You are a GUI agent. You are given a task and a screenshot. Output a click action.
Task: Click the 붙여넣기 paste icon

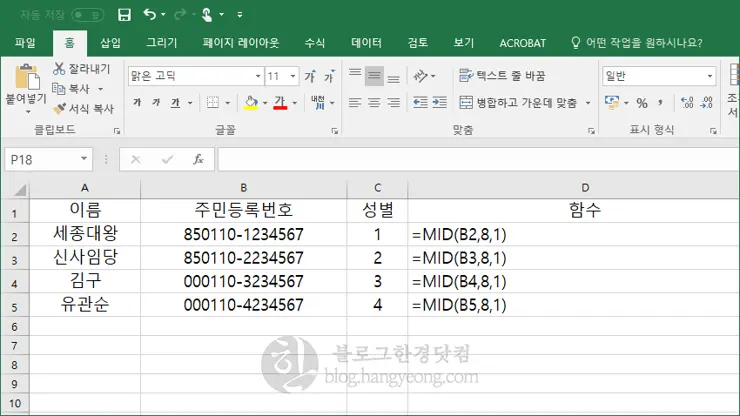click(26, 77)
